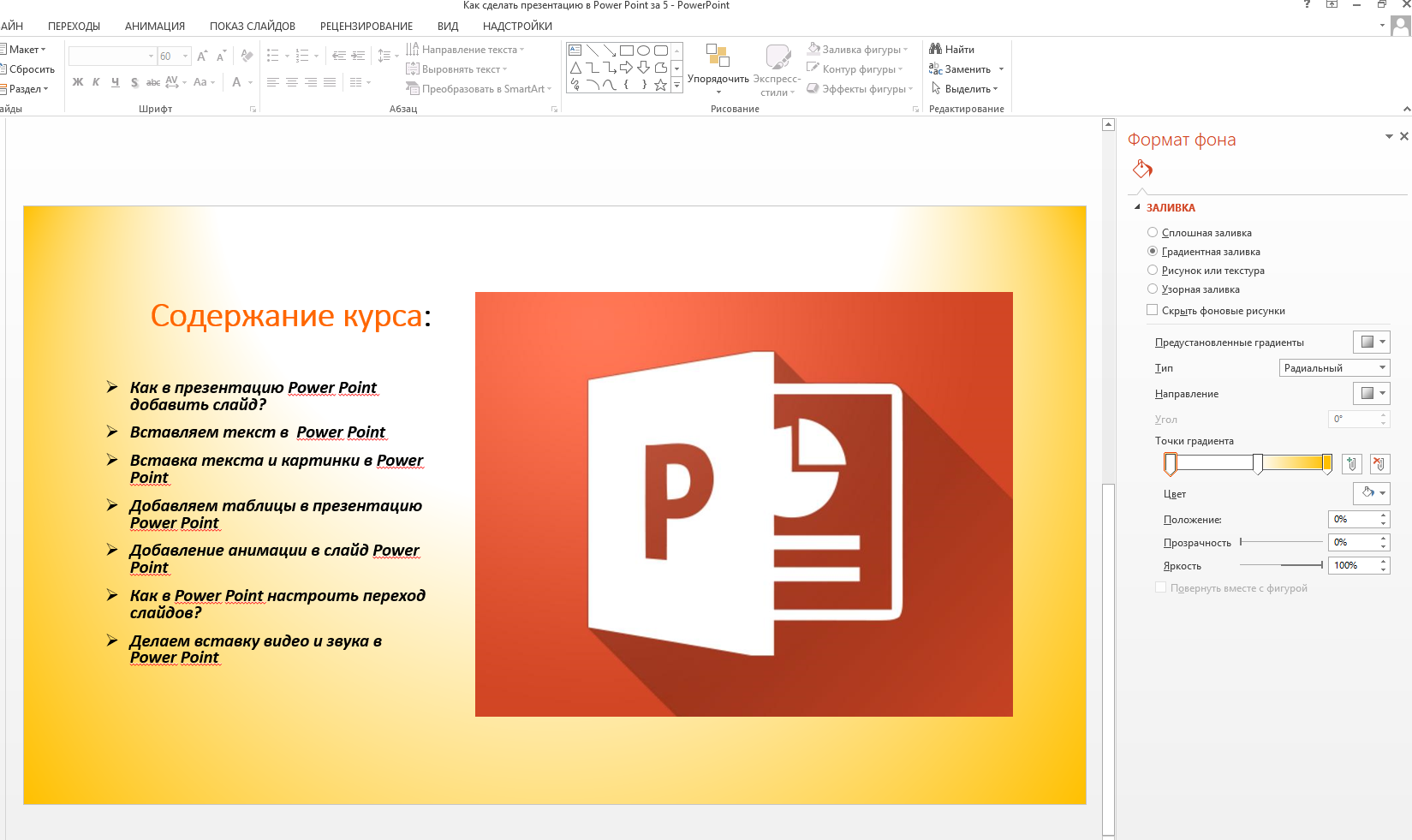Expand the shapes gallery more arrow

click(676, 85)
